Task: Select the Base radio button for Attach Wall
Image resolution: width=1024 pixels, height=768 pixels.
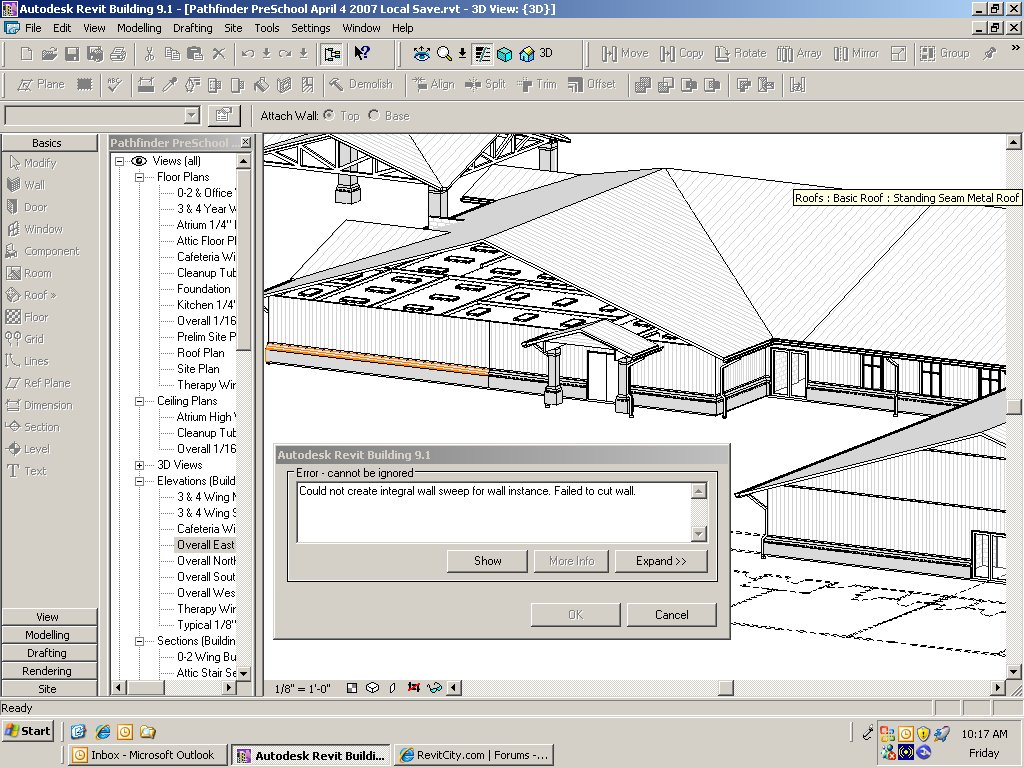Action: 374,116
